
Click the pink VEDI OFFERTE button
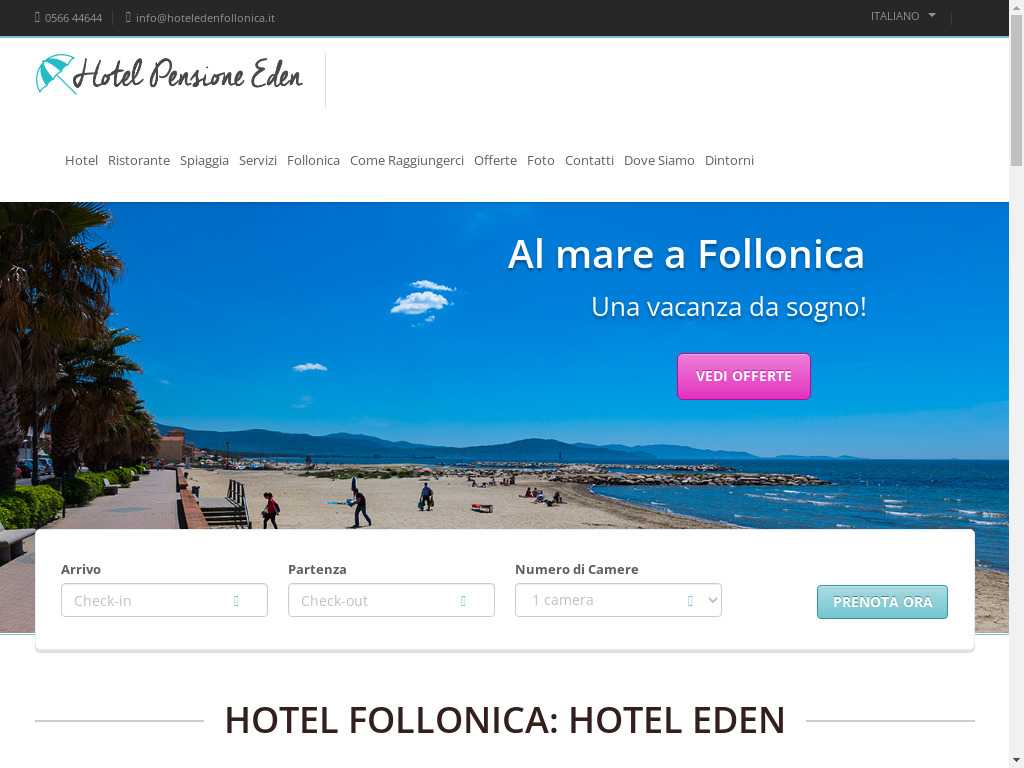pyautogui.click(x=744, y=376)
